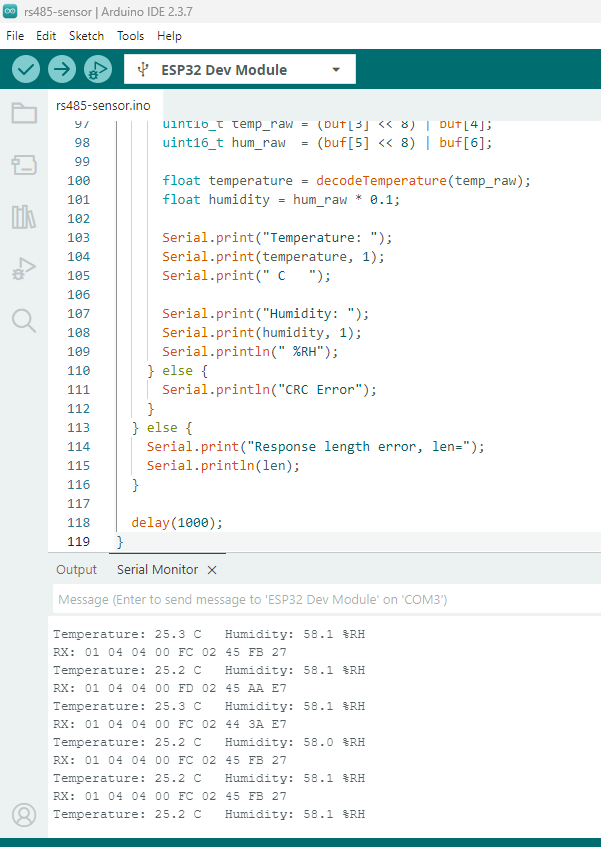Click the Verify checkmark button
The height and width of the screenshot is (847, 601).
(x=26, y=69)
